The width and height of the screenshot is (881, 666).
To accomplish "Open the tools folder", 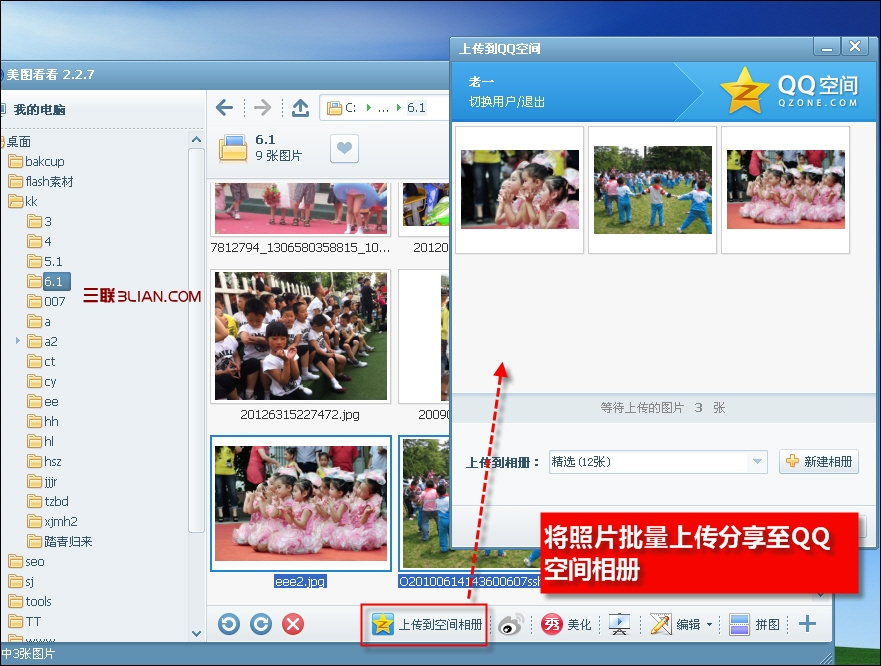I will 30,601.
